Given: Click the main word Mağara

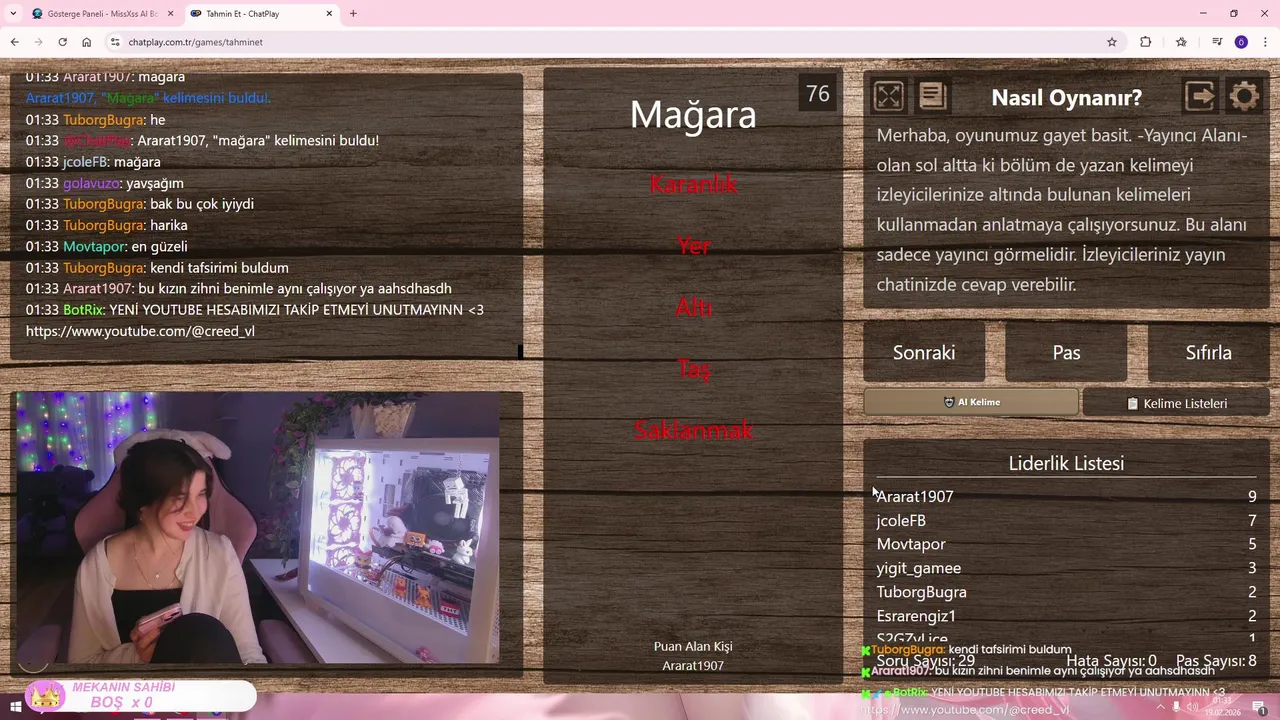Looking at the screenshot, I should point(693,114).
